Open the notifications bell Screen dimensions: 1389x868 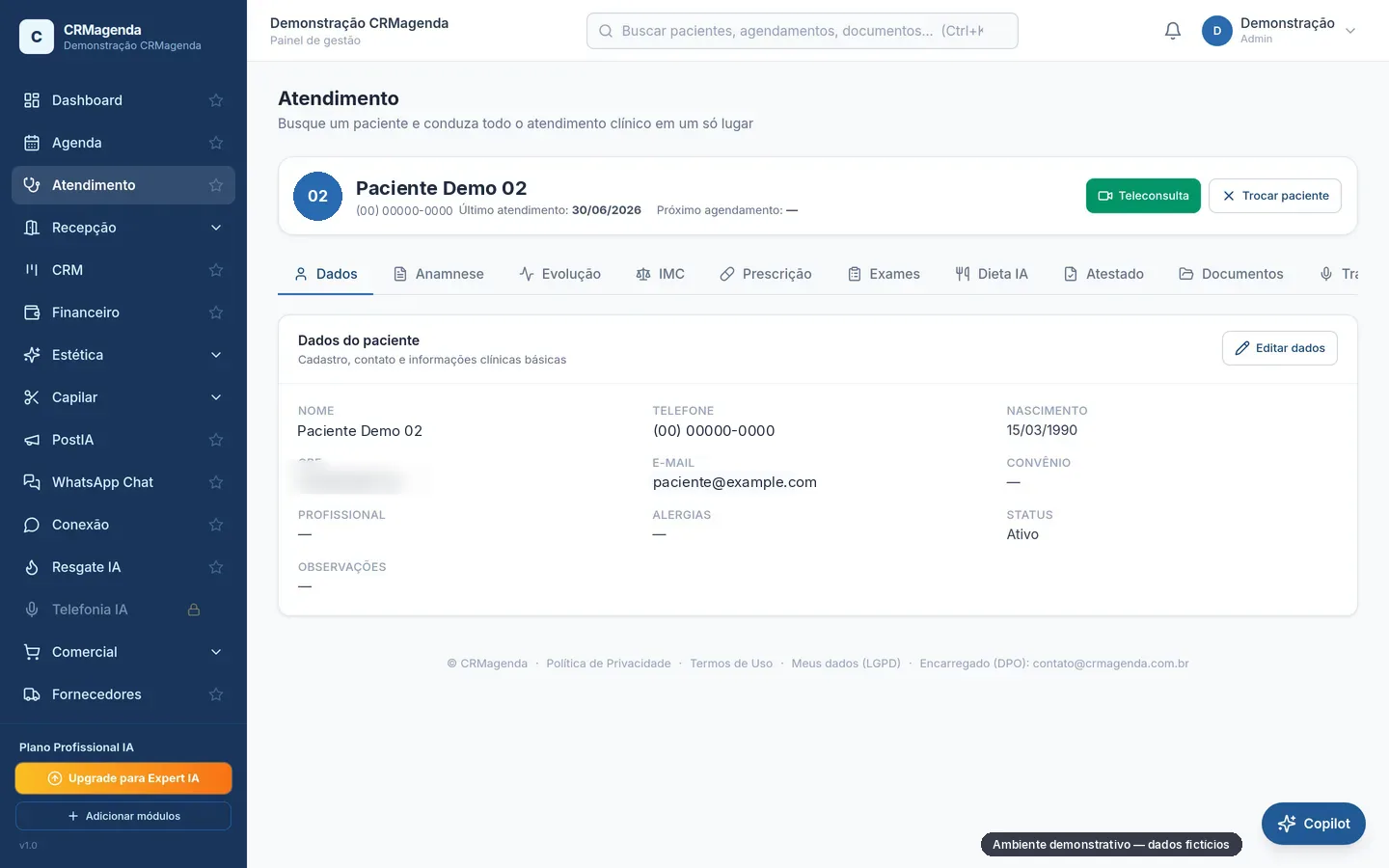(1173, 31)
